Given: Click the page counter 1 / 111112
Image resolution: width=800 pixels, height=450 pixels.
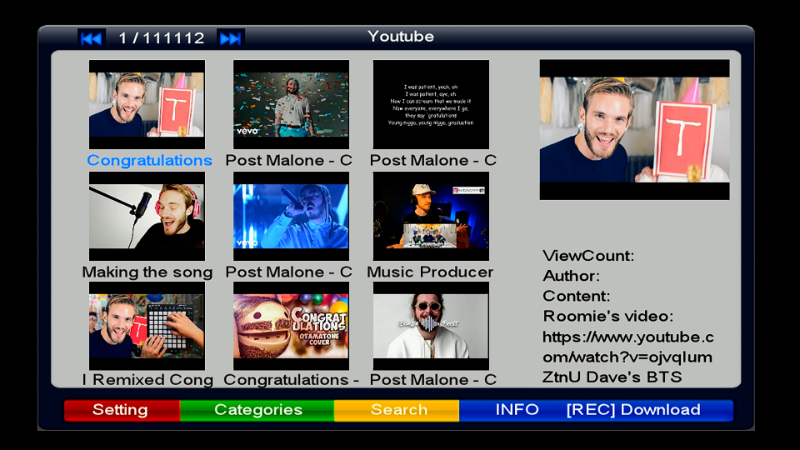Looking at the screenshot, I should coord(161,38).
